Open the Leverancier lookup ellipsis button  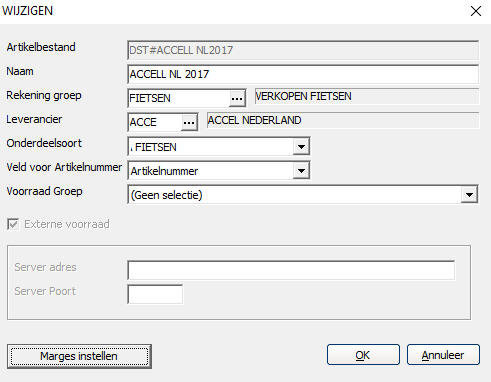tap(189, 122)
